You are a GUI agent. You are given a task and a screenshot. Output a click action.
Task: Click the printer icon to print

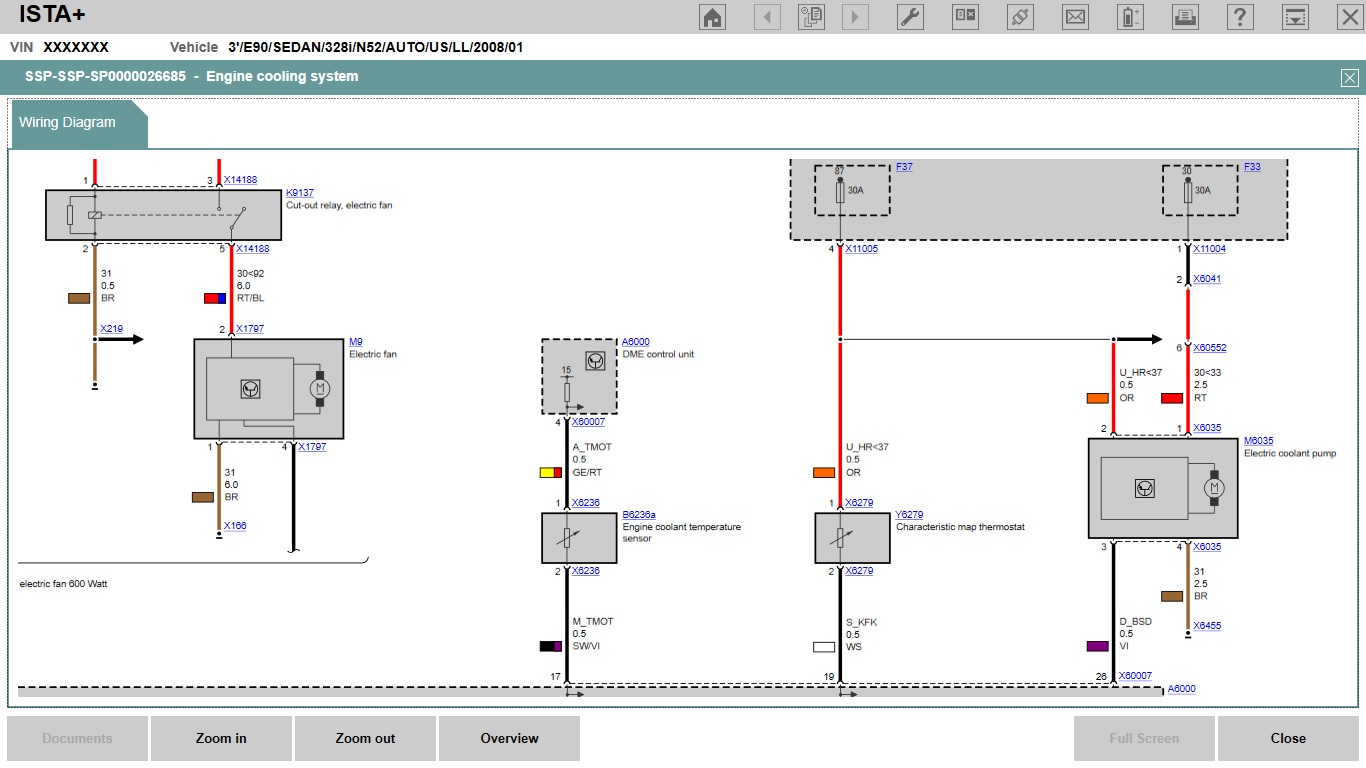pyautogui.click(x=1185, y=17)
